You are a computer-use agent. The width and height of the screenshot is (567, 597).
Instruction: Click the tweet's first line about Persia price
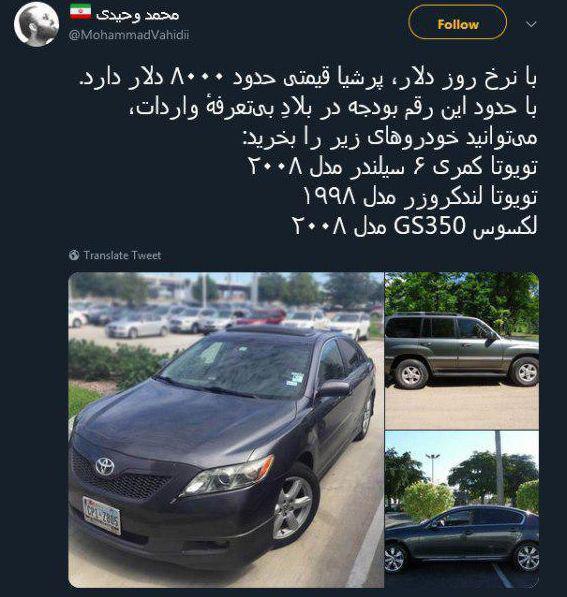(x=308, y=78)
